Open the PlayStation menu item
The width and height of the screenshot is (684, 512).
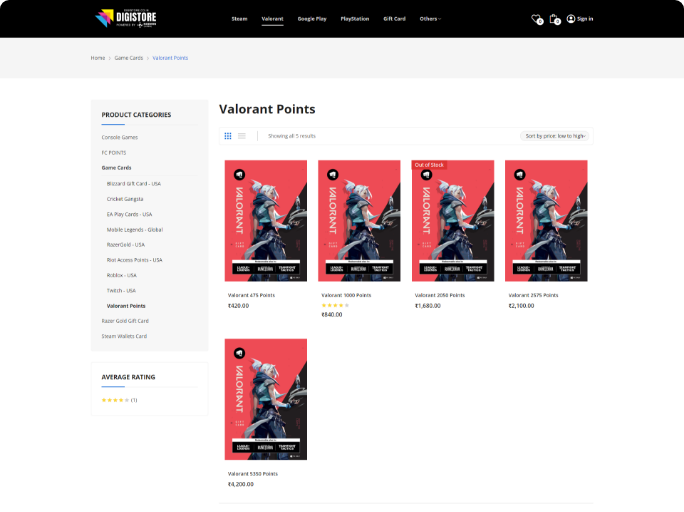[x=355, y=19]
